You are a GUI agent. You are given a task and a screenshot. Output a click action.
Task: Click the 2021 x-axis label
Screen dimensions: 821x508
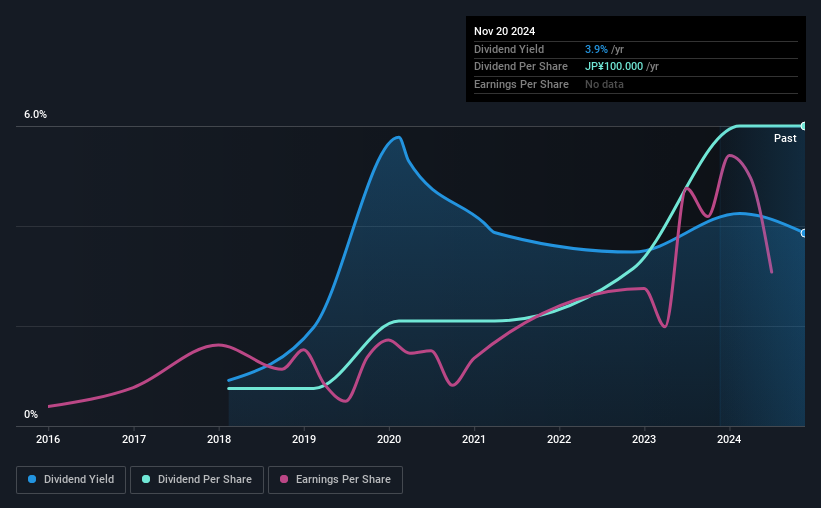pyautogui.click(x=474, y=439)
